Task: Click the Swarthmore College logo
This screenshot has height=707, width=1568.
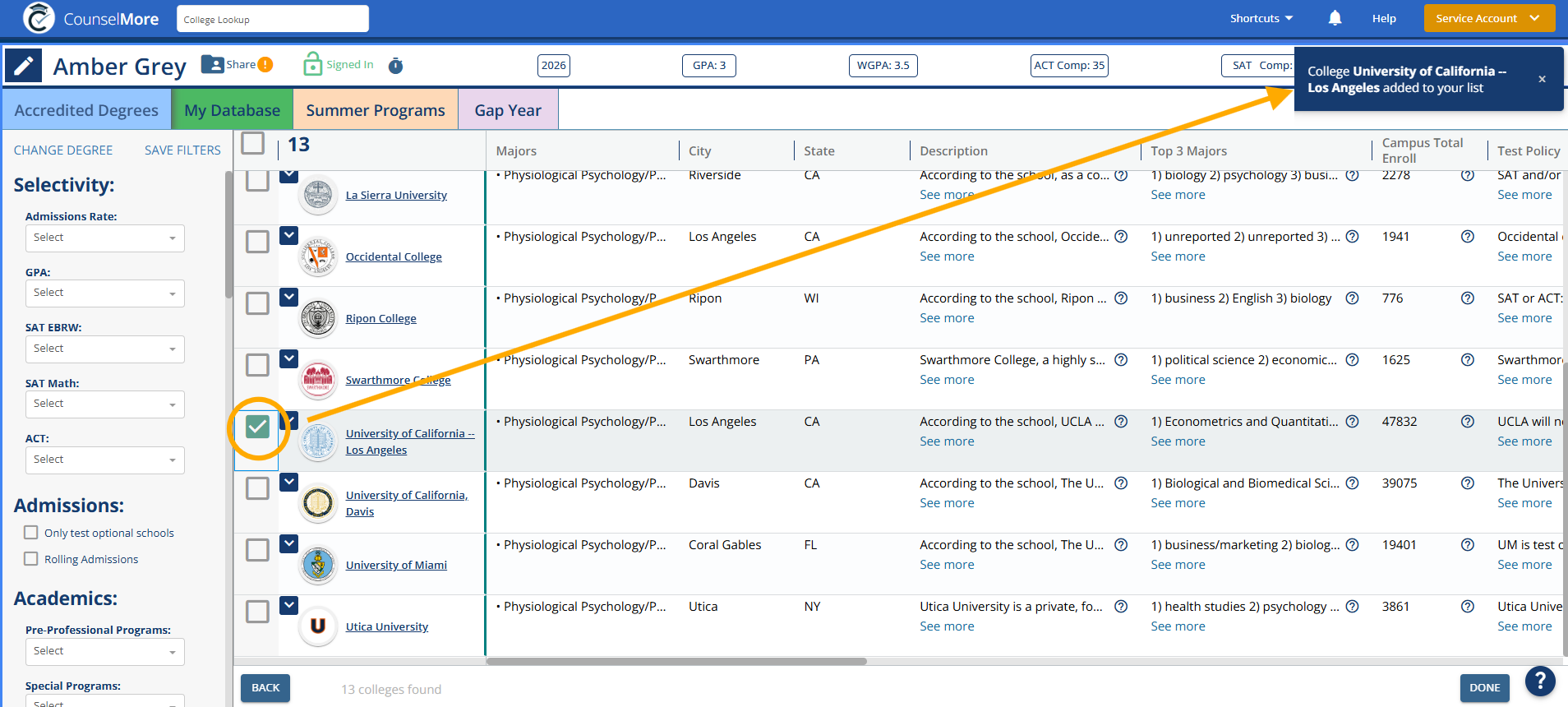Action: (318, 380)
